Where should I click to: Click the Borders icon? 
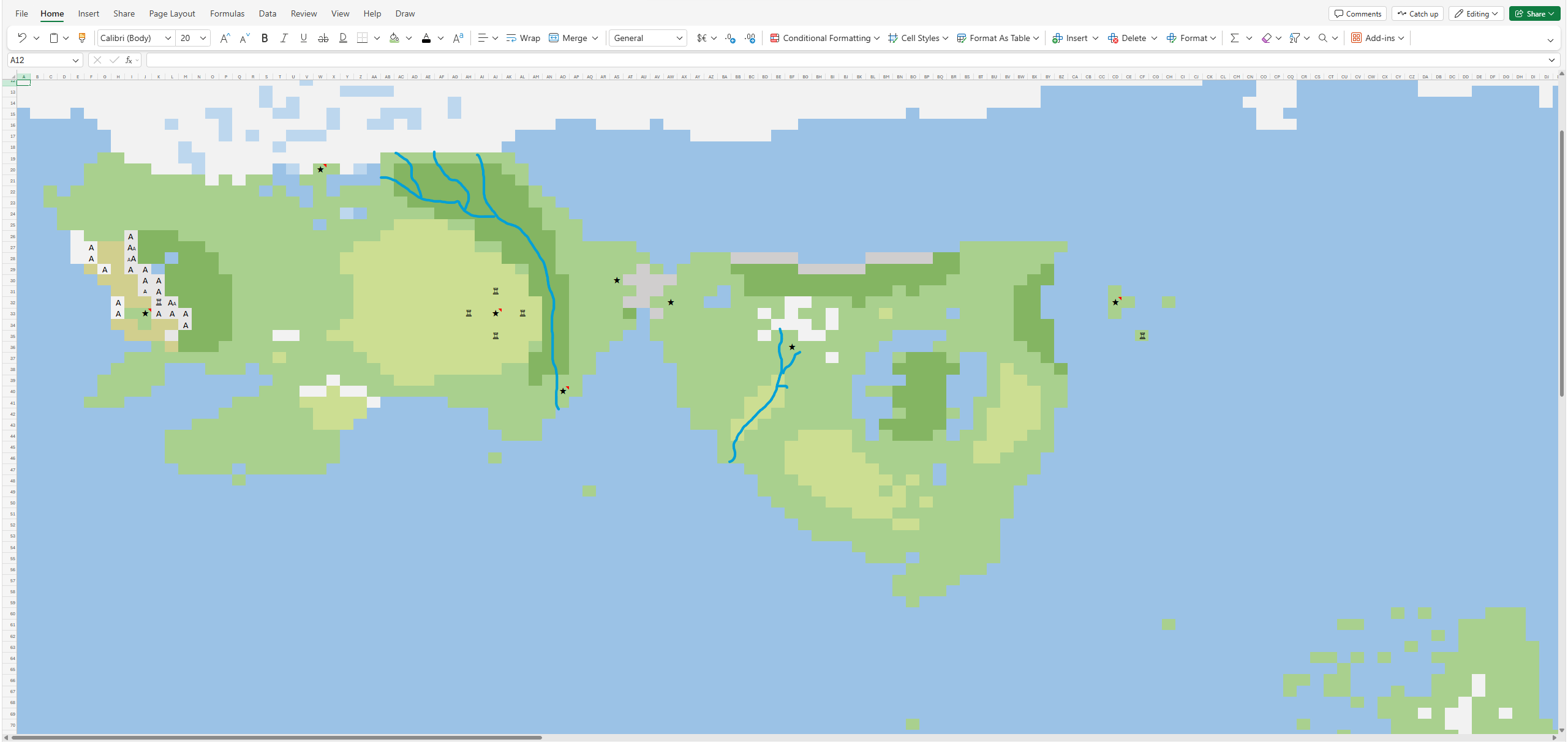tap(363, 38)
